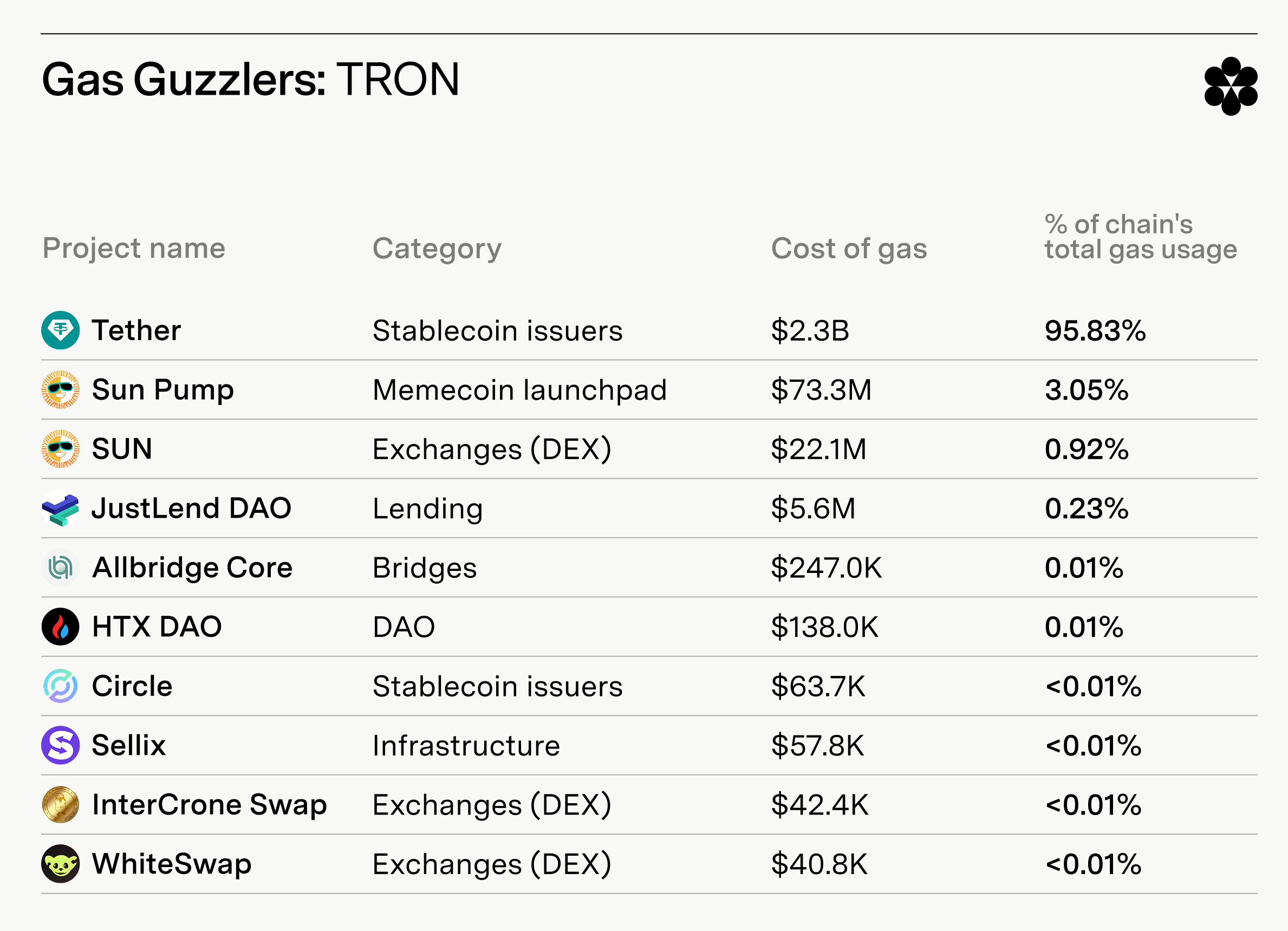This screenshot has width=1288, height=931.
Task: Click the Memecoin launchpad category cell
Action: pos(519,390)
